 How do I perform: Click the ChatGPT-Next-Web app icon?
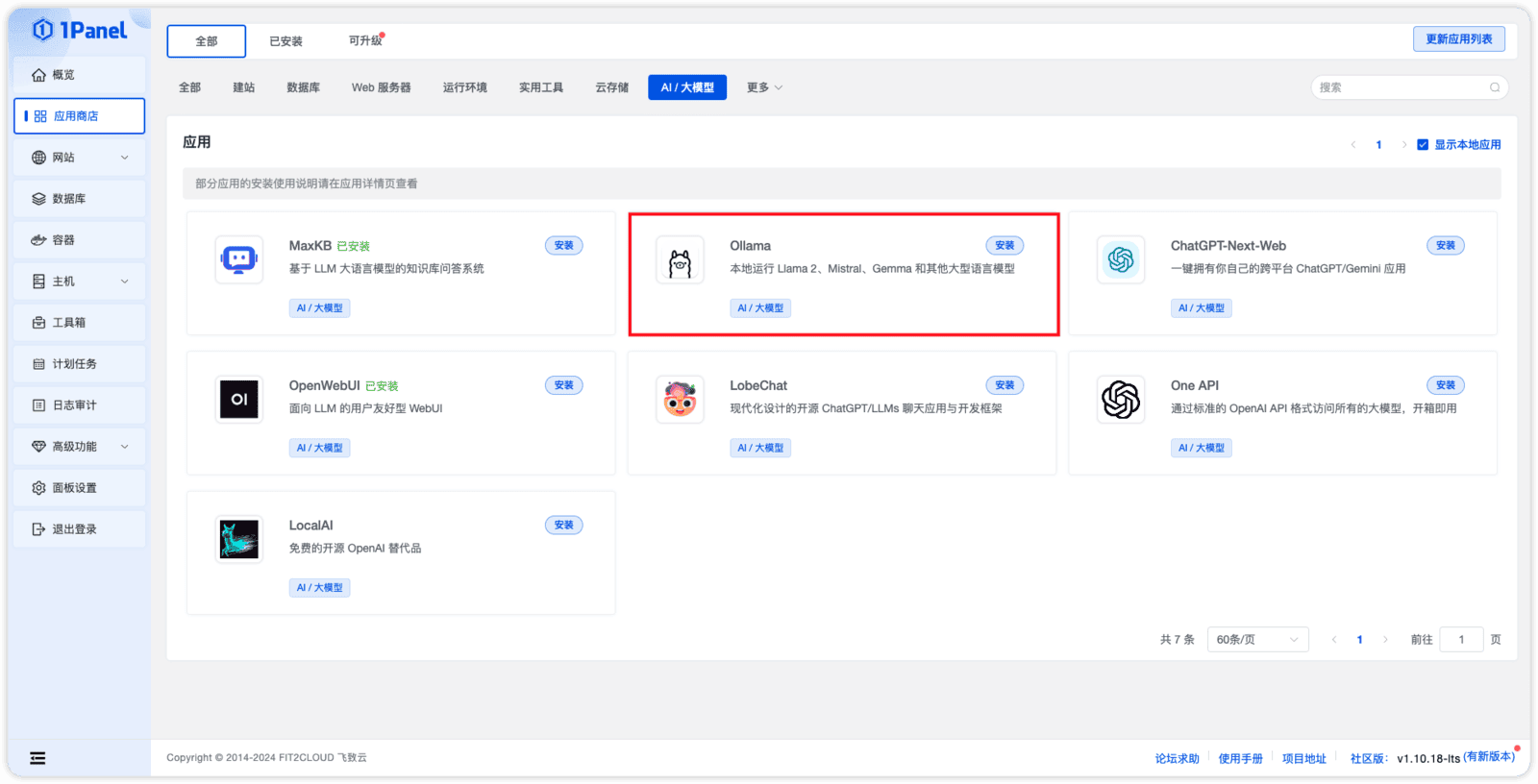coord(1121,259)
